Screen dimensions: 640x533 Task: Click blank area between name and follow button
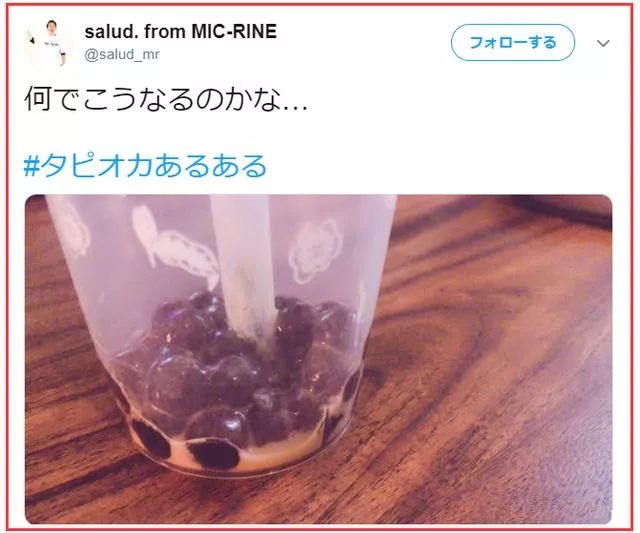click(x=363, y=42)
